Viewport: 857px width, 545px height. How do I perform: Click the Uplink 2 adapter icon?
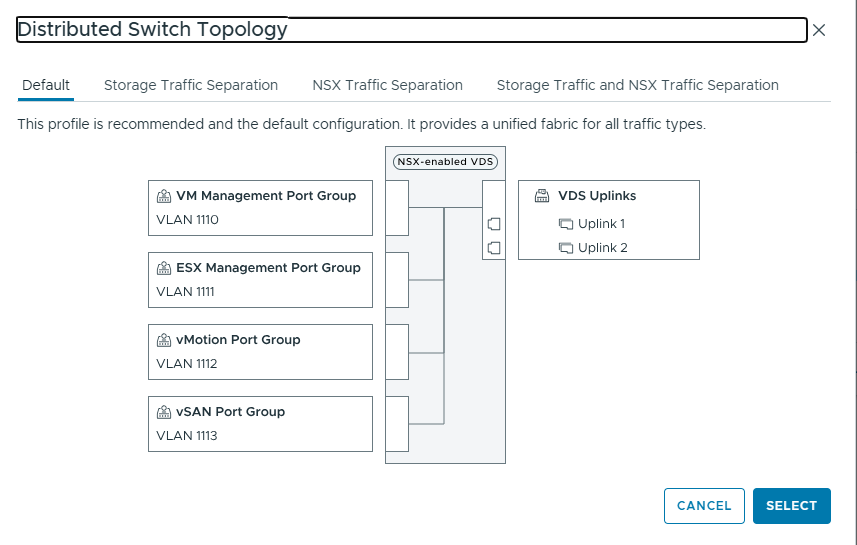click(566, 248)
